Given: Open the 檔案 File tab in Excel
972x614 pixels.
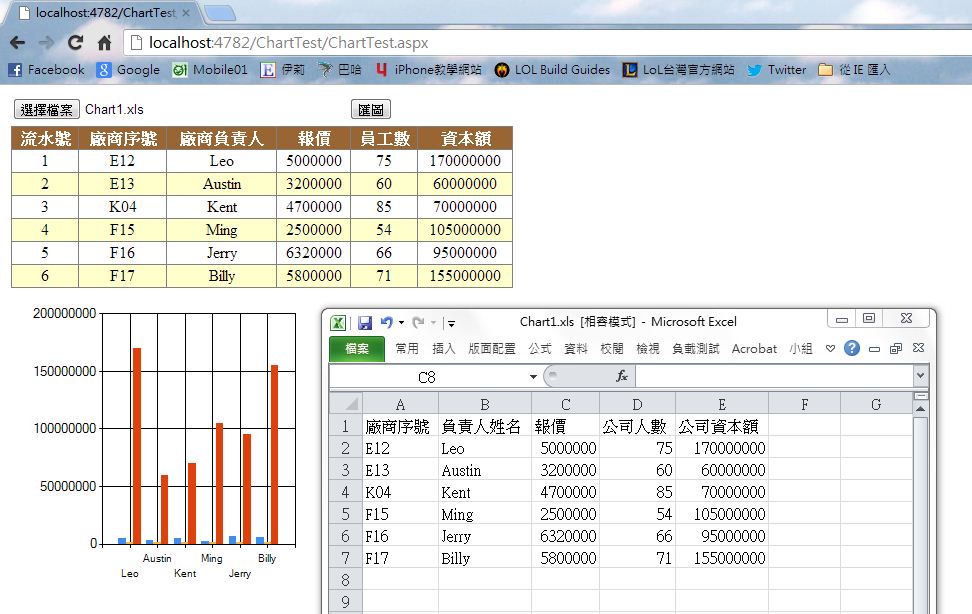Looking at the screenshot, I should (357, 349).
